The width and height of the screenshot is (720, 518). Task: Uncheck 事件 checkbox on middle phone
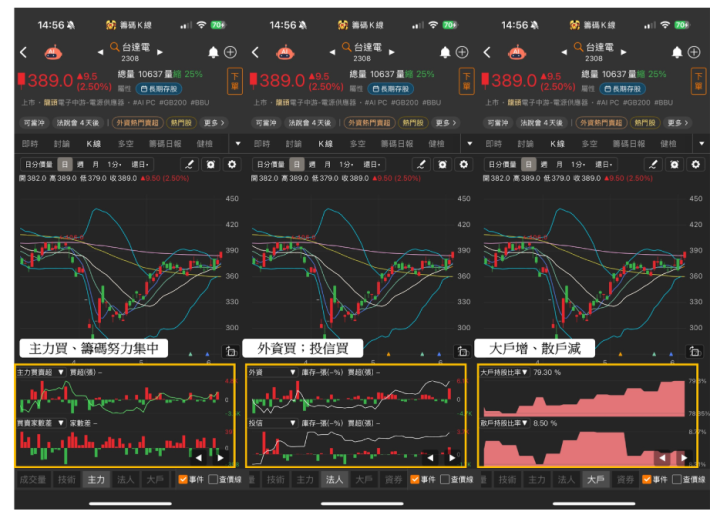[x=415, y=479]
